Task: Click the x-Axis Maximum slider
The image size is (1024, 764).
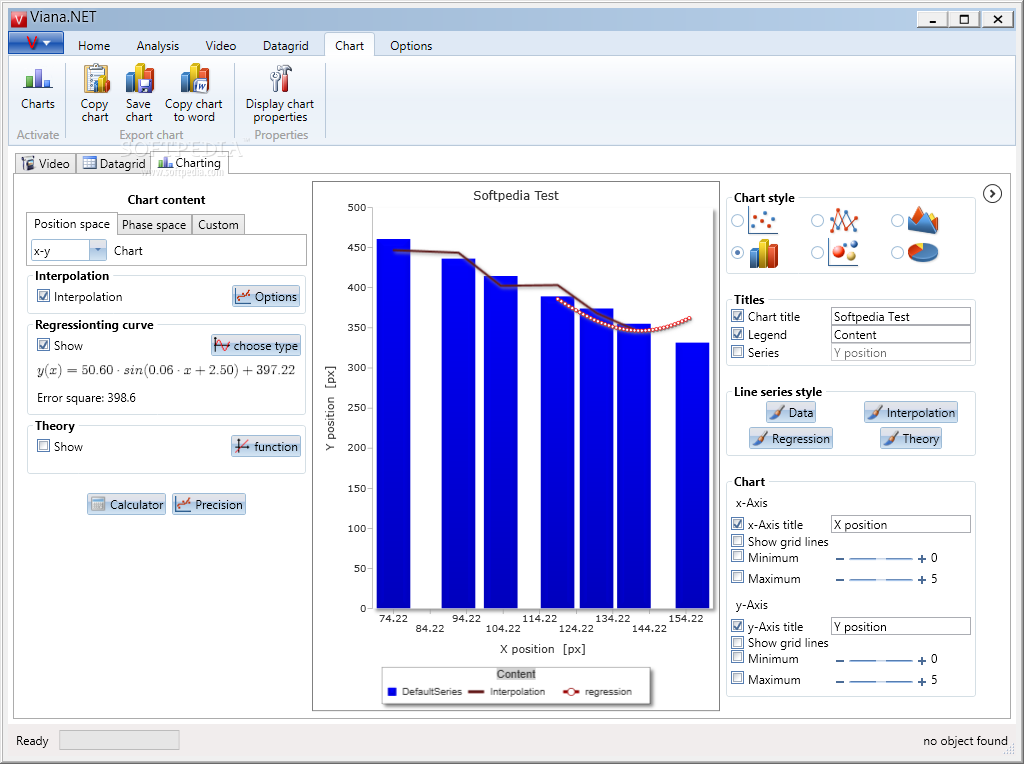Action: (x=880, y=580)
